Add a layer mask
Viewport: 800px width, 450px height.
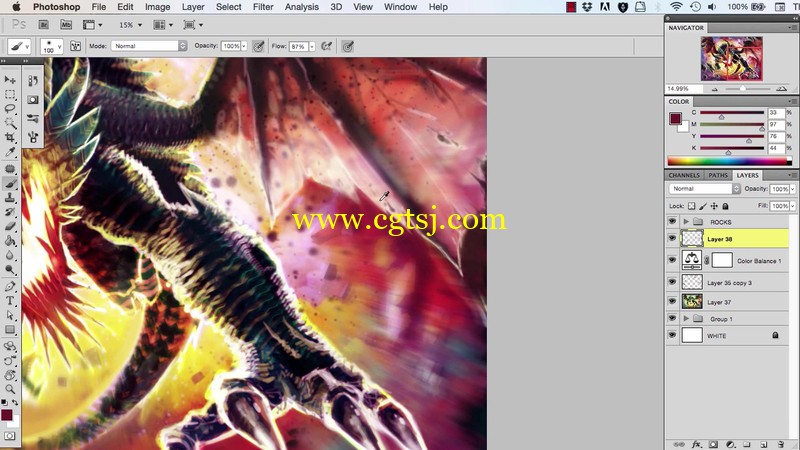(713, 444)
